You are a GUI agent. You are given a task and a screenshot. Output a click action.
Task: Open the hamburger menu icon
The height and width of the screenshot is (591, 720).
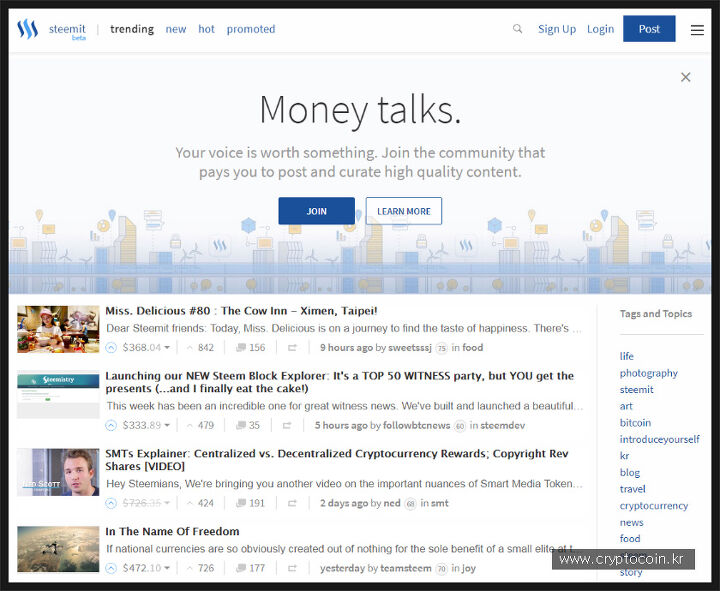click(x=697, y=30)
